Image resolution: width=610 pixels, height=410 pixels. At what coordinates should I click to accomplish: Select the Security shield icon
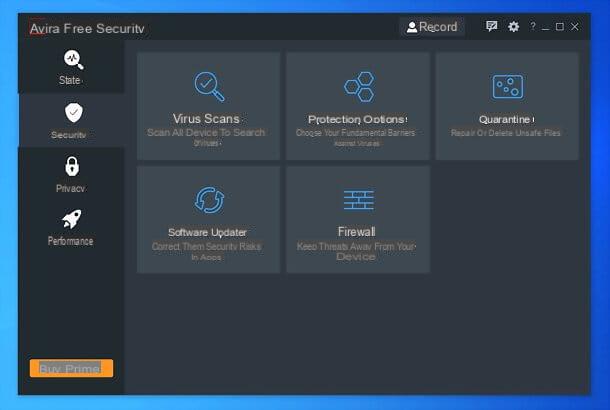[x=74, y=113]
